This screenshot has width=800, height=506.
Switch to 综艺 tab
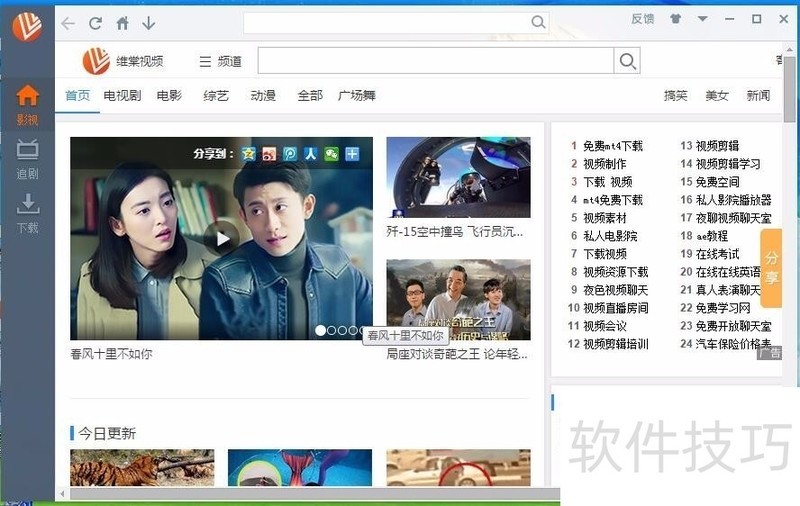(x=216, y=95)
